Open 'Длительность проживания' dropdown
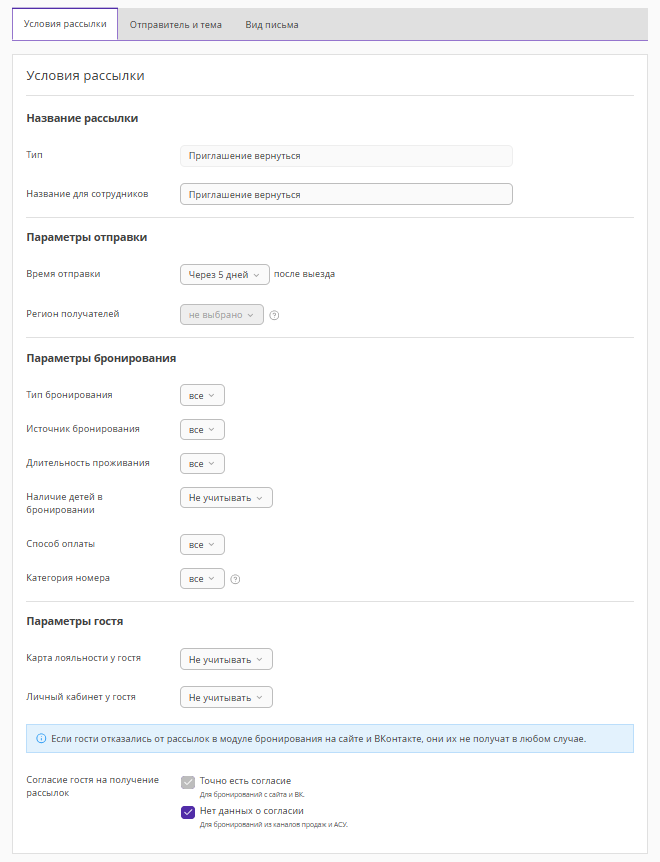660x862 pixels. 202,464
